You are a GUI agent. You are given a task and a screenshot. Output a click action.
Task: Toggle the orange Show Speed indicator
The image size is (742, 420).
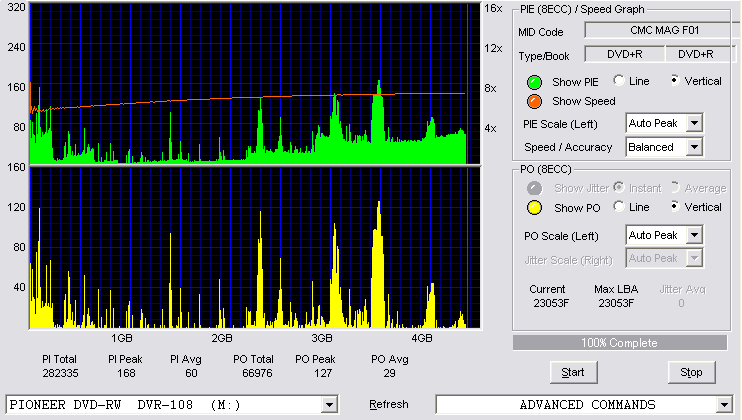(x=534, y=101)
